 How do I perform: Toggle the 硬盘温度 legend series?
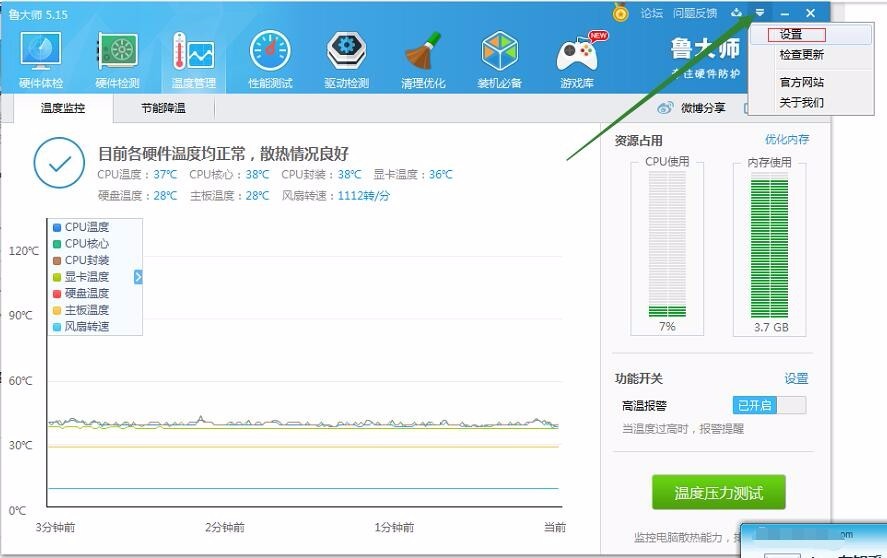[81, 293]
